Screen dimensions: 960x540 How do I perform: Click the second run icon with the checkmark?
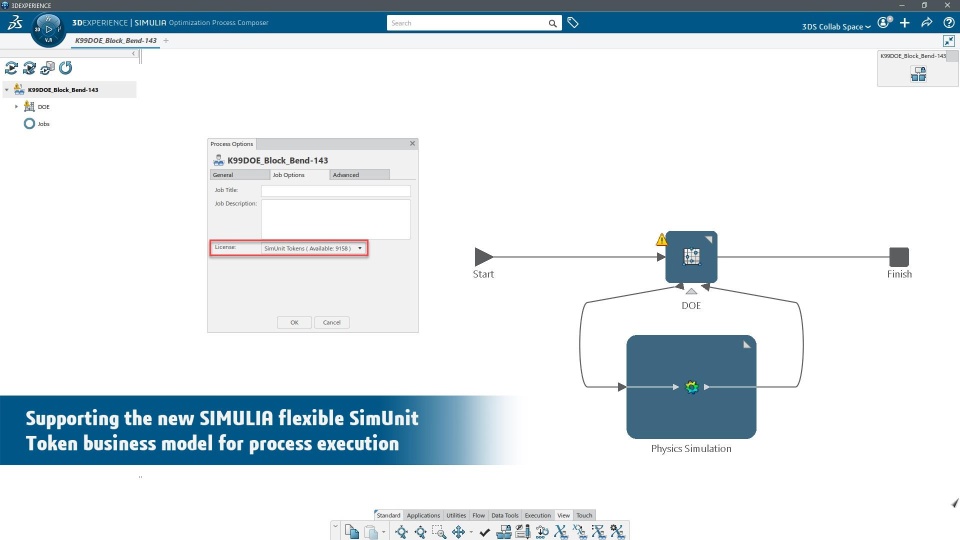point(29,68)
